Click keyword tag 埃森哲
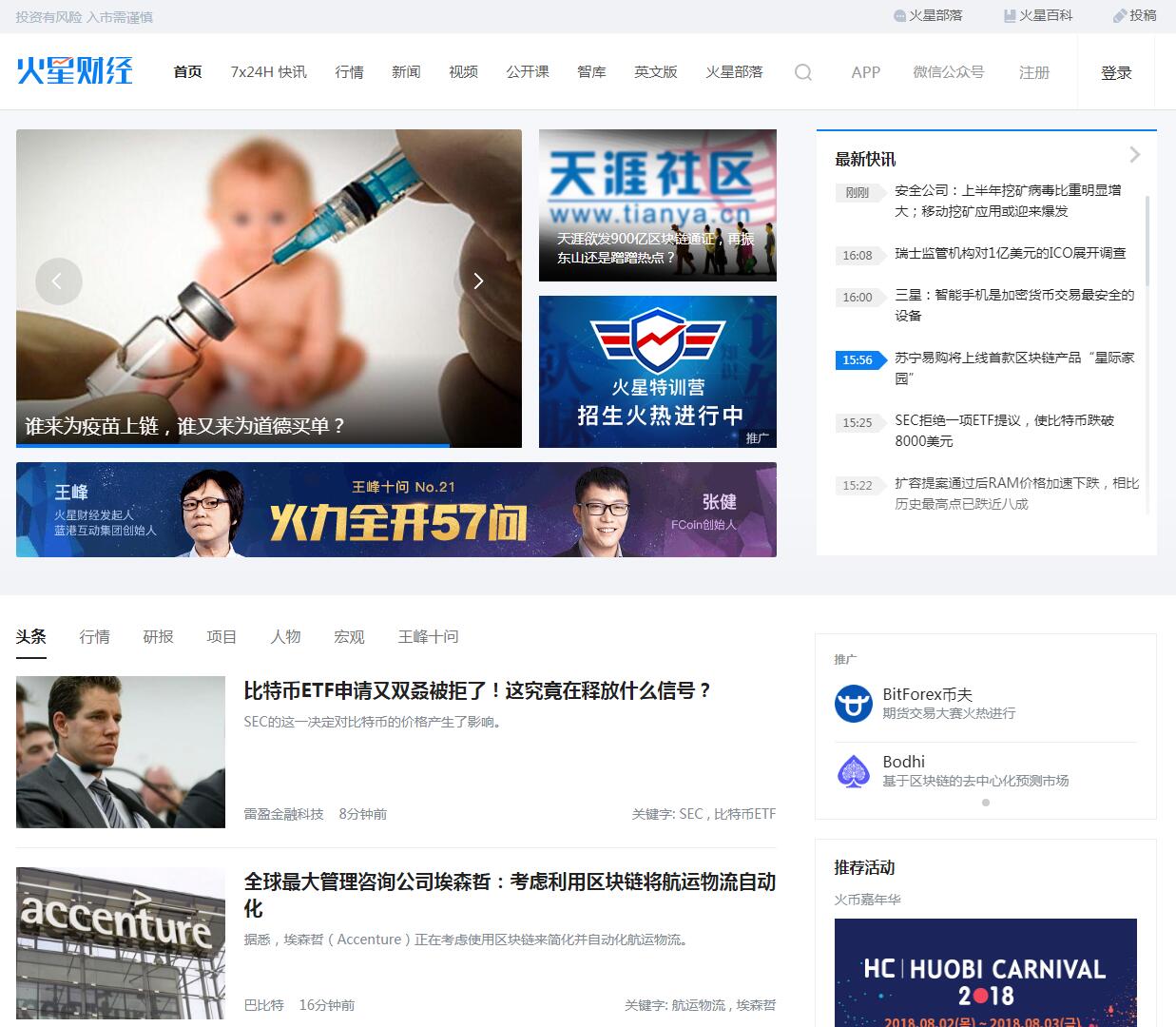The image size is (1176, 1027). point(756,1005)
